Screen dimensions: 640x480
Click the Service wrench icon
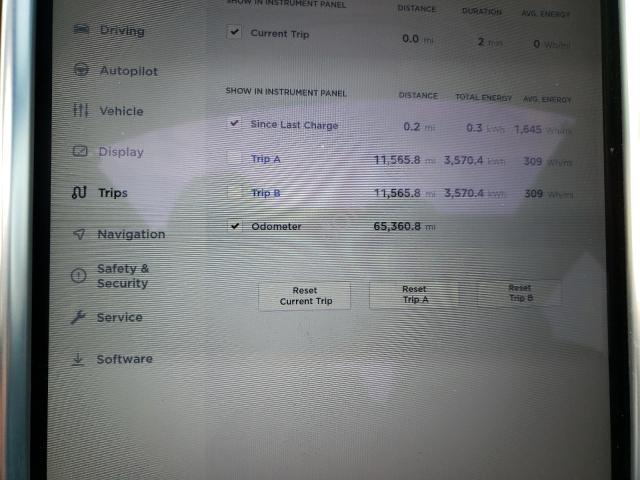point(78,317)
